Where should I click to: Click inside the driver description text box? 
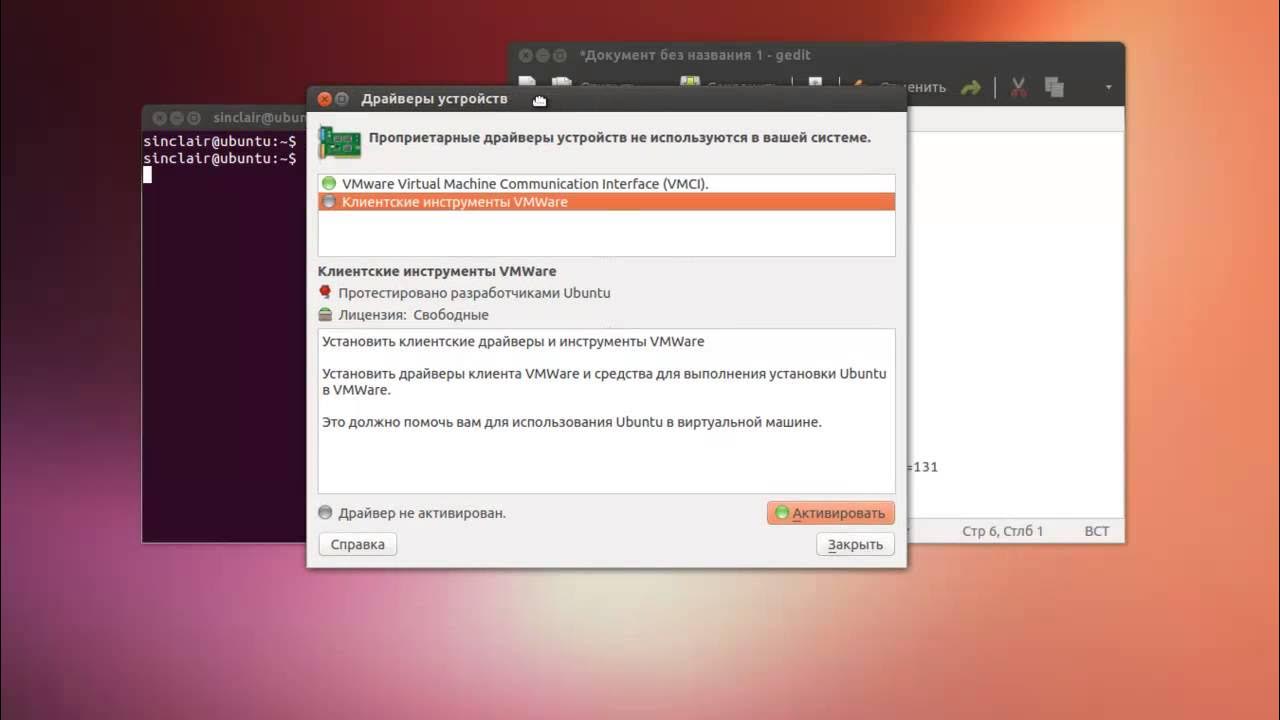click(606, 411)
